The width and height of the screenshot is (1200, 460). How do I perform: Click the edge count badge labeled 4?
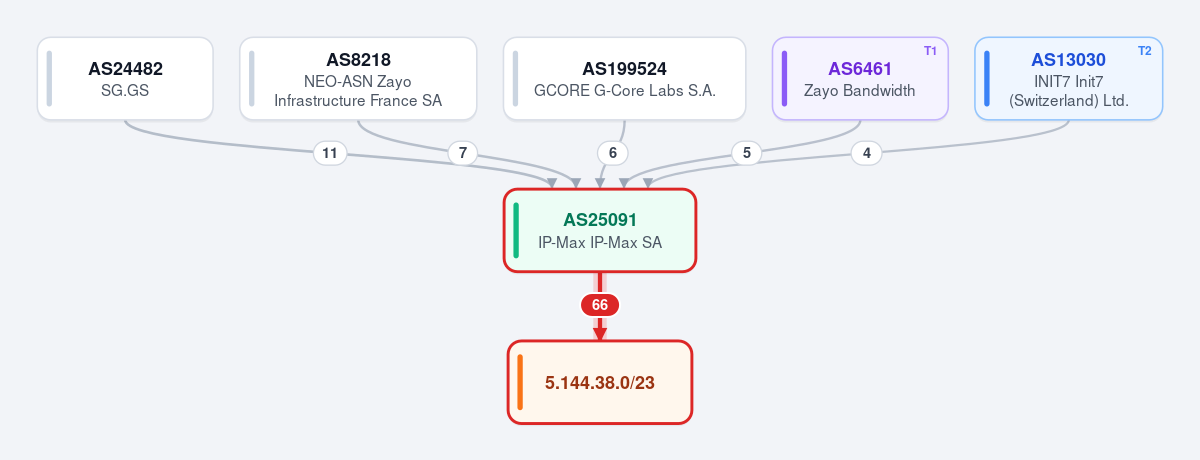click(x=867, y=153)
